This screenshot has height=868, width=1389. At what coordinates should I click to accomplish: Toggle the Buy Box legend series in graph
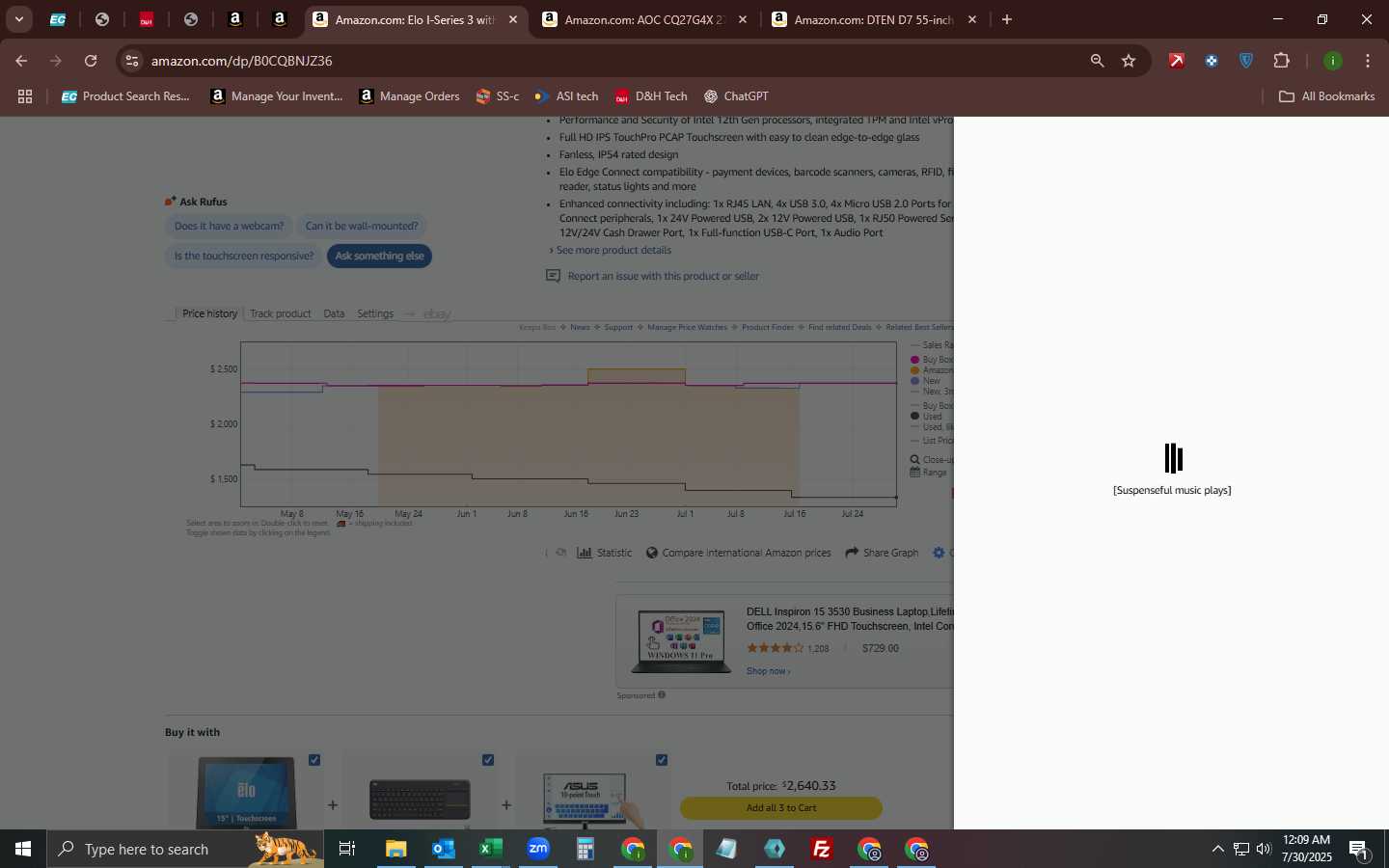pos(932,360)
